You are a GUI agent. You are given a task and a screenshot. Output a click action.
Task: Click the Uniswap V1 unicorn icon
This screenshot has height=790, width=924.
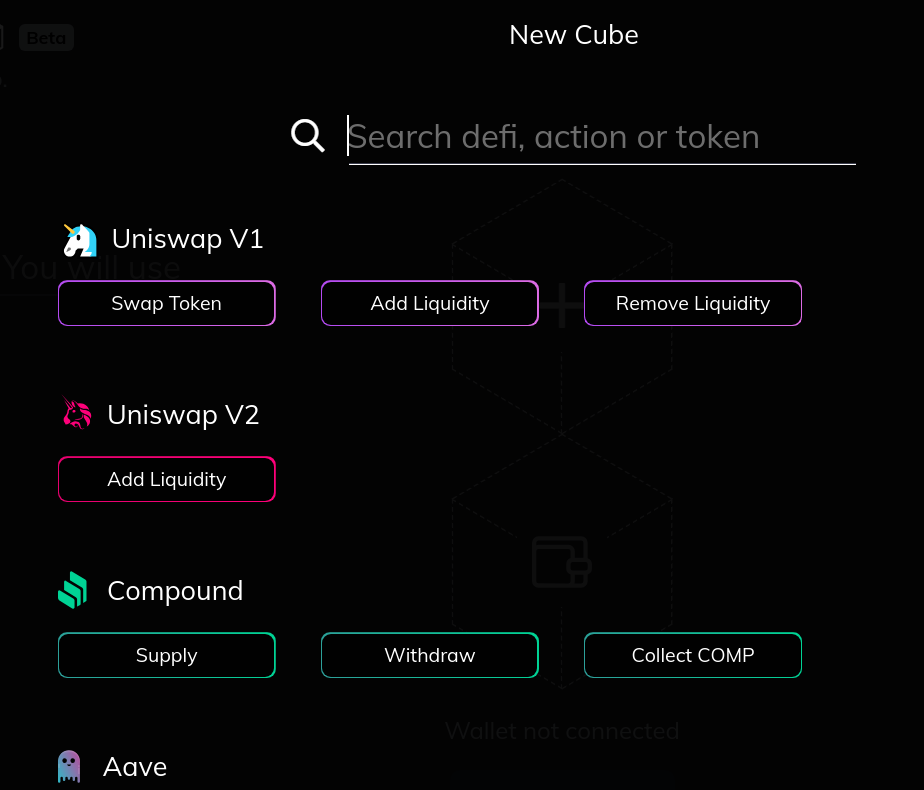point(80,240)
